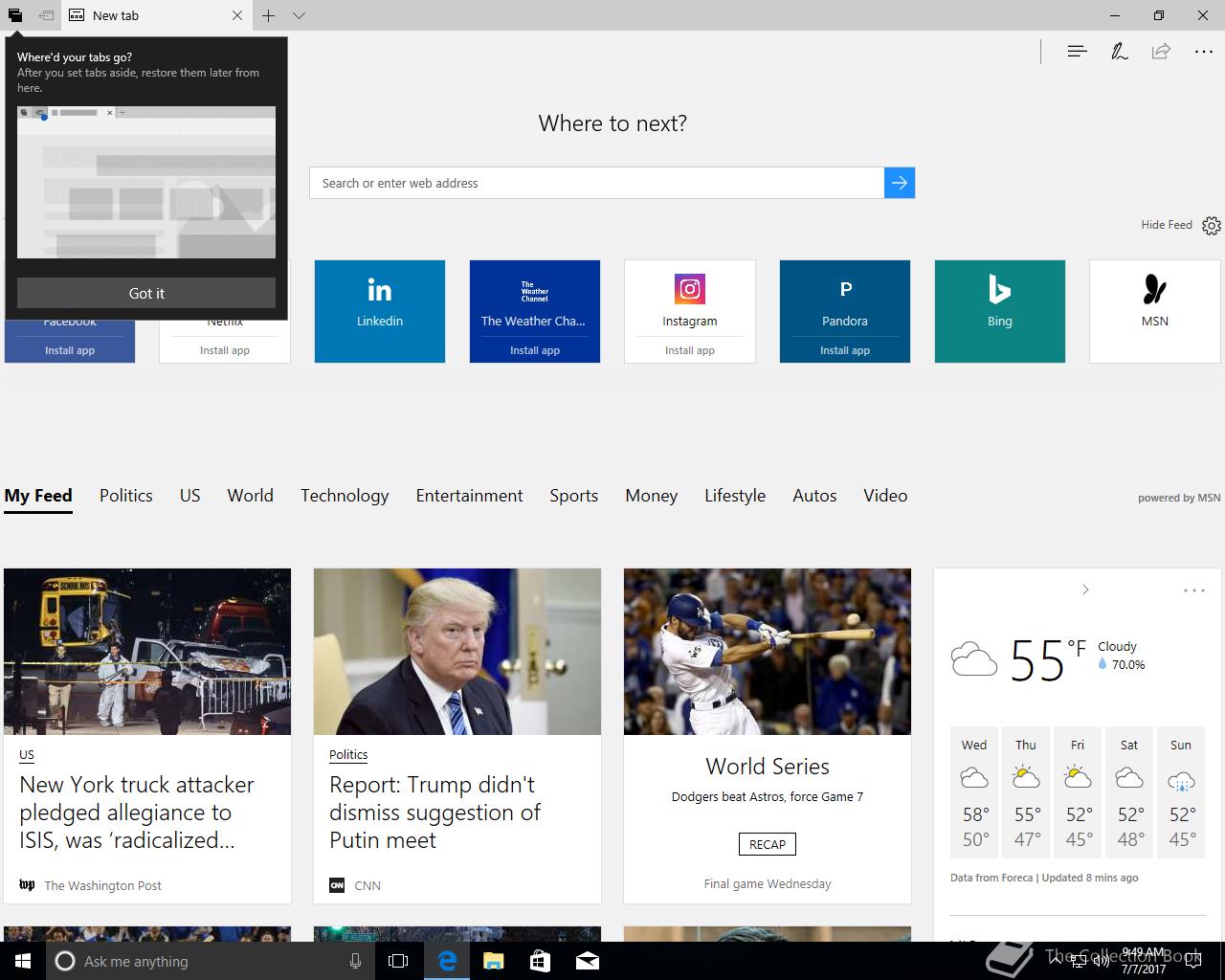Open Task View on taskbar
1225x980 pixels.
pos(398,961)
